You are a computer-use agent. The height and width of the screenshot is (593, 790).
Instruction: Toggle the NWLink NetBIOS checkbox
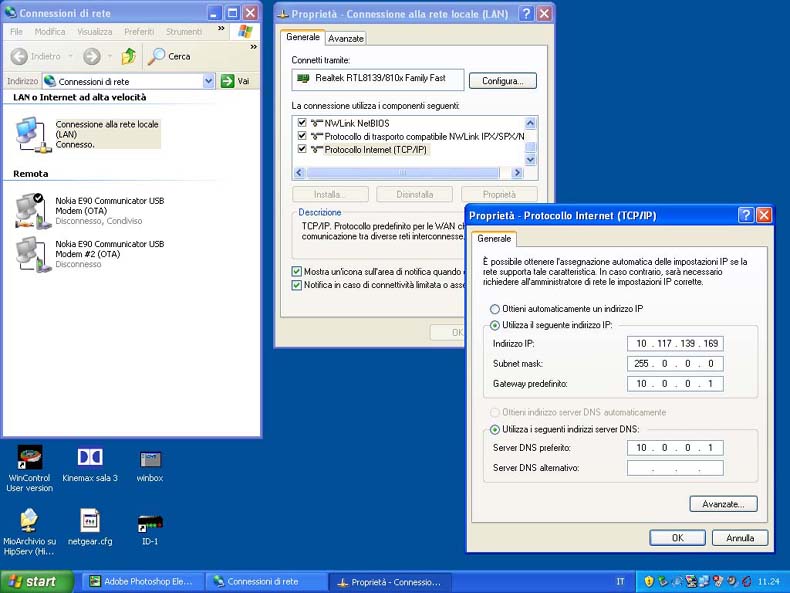point(302,122)
